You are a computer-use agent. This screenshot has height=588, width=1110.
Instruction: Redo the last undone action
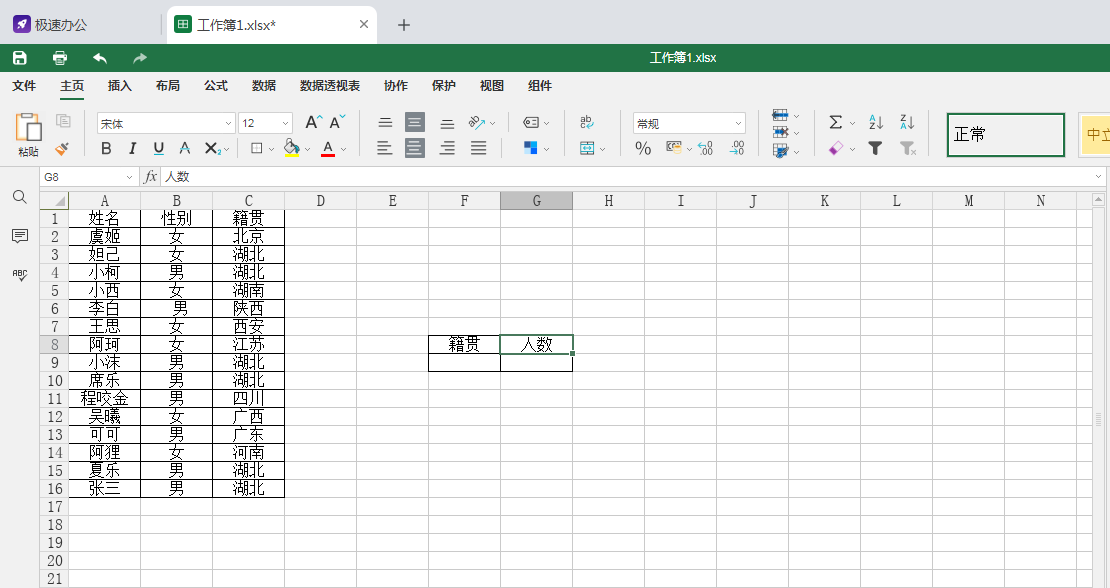click(139, 58)
